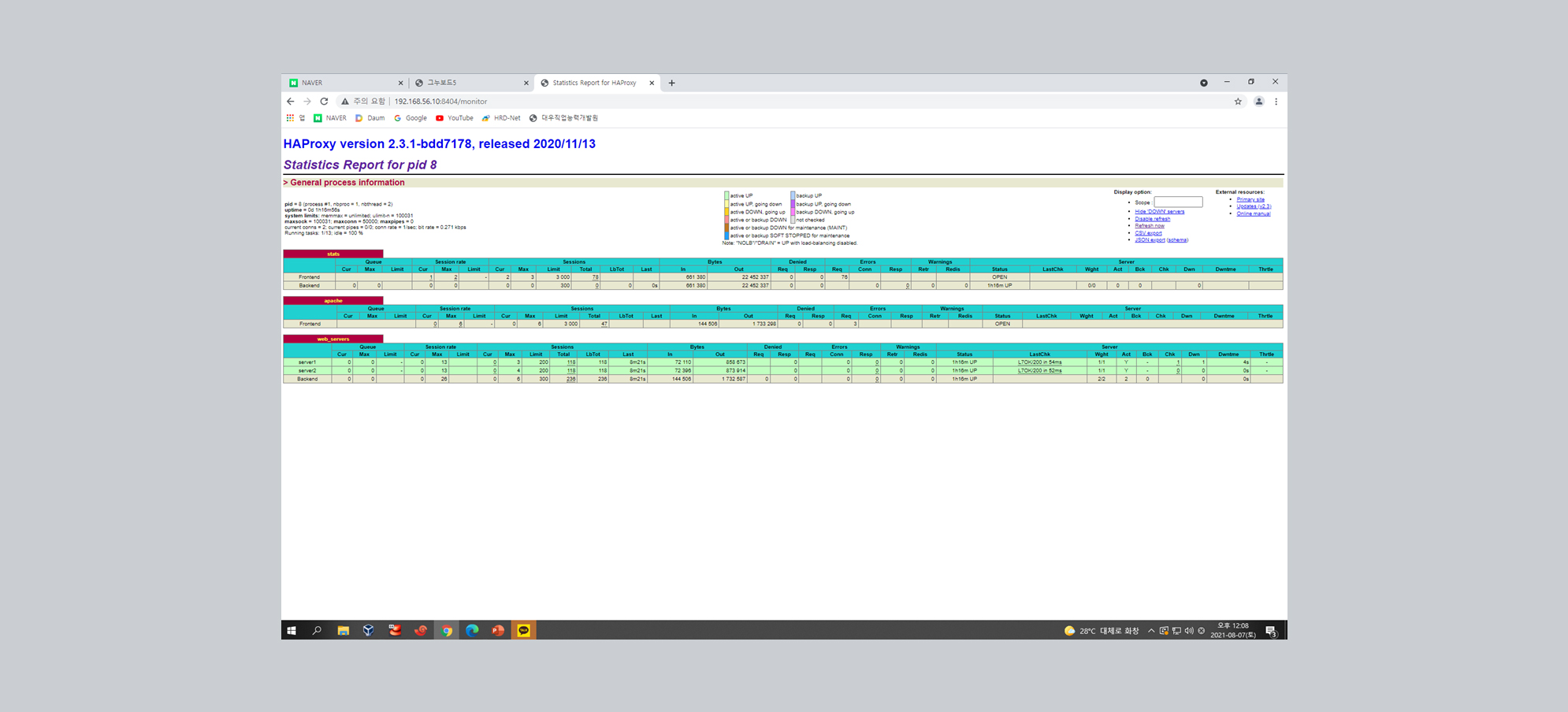Click the volume icon in system tray
Viewport: 1568px width, 712px height.
[x=1189, y=631]
